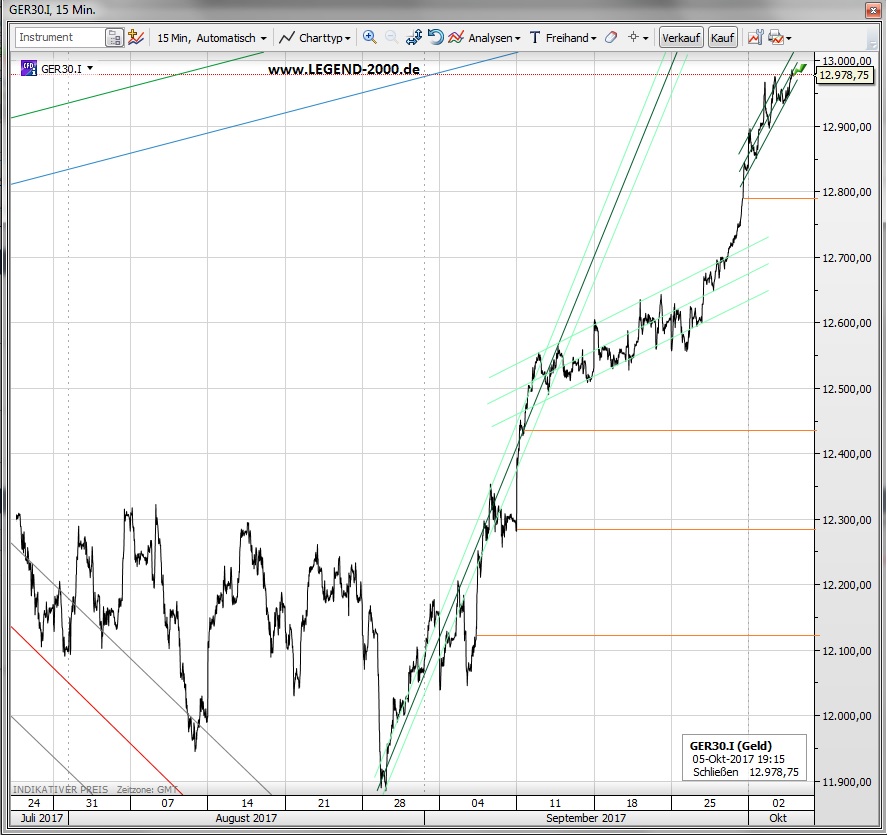Screen dimensions: 887x835
Task: Click the Juli 2017 month label
Action: pos(41,818)
